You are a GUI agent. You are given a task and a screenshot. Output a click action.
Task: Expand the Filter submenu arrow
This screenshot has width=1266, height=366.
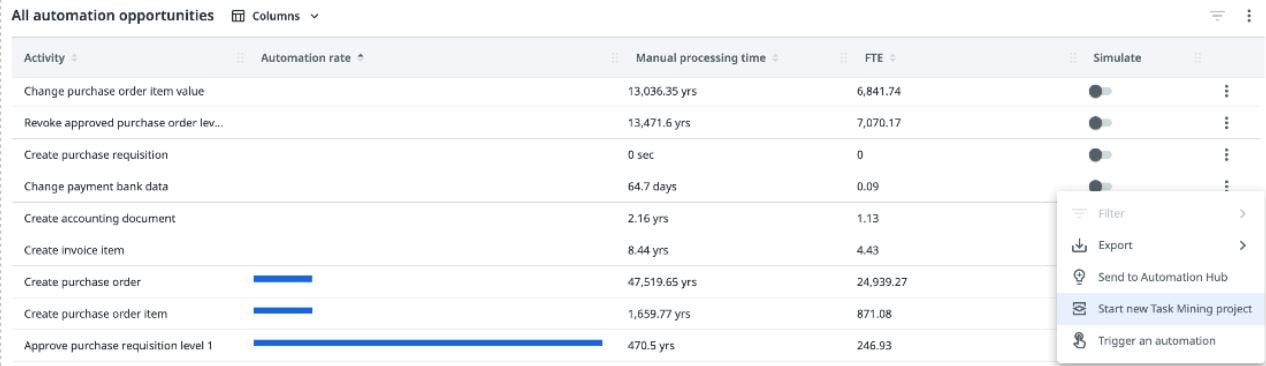[1243, 213]
